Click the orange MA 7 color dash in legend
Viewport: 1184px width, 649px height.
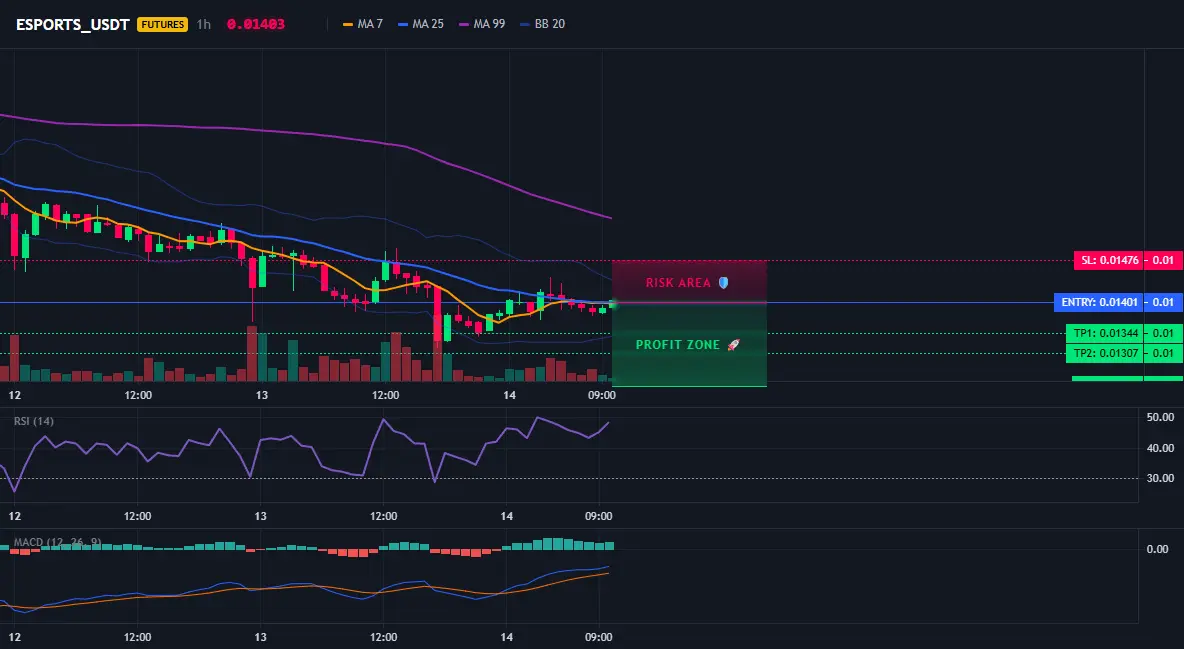(348, 24)
